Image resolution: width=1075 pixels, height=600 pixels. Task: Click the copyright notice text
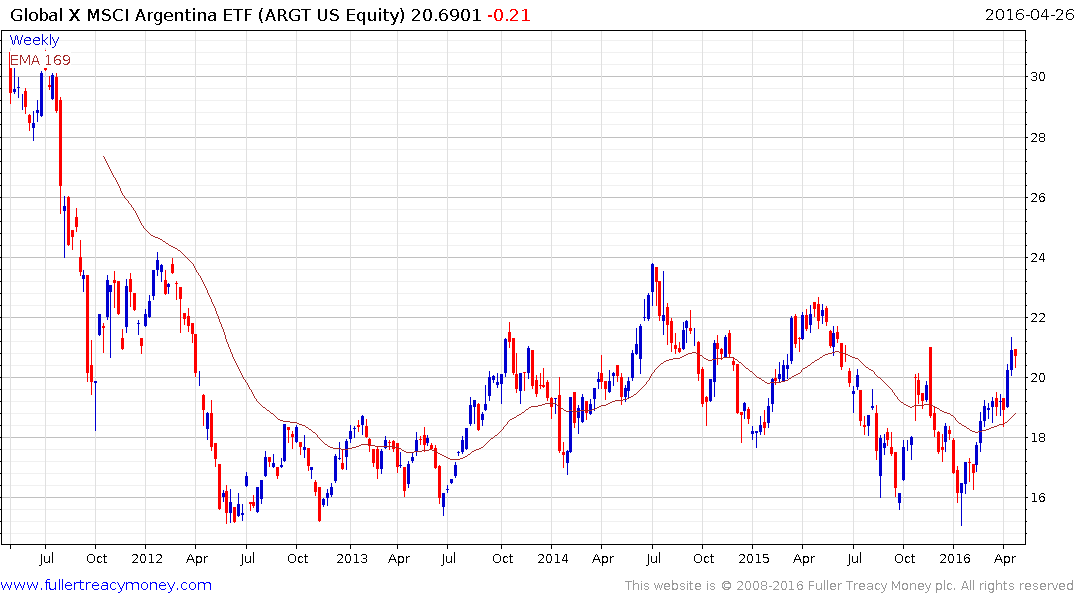[x=849, y=586]
